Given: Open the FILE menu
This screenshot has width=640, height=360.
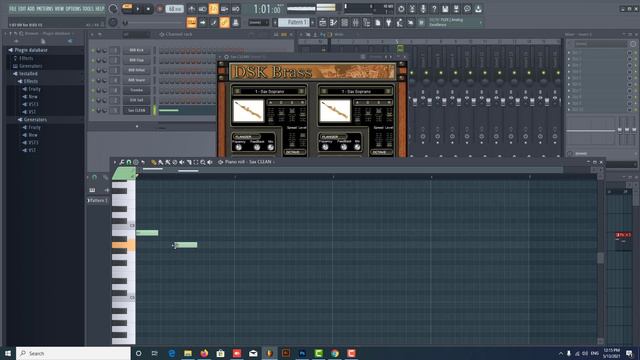Looking at the screenshot, I should click(x=13, y=9).
